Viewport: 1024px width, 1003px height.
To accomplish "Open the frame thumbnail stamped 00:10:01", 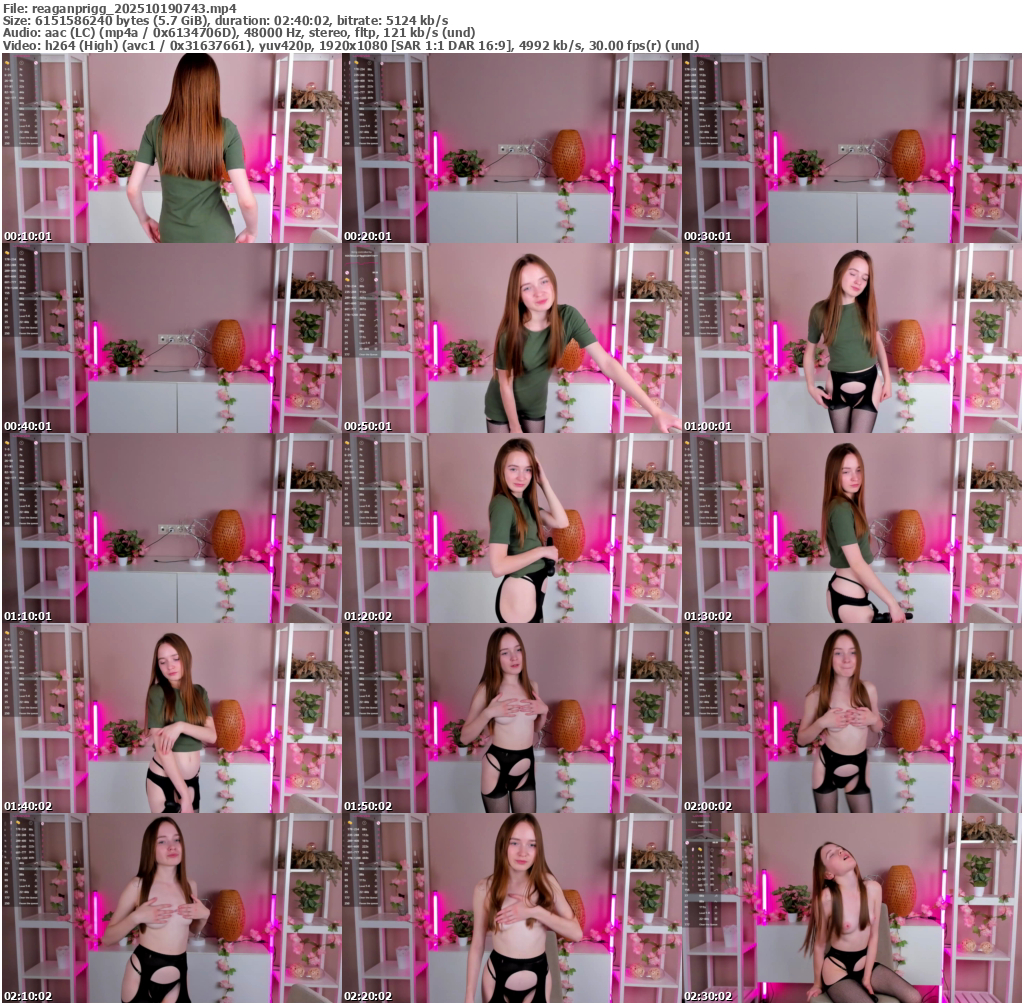I will (x=172, y=148).
